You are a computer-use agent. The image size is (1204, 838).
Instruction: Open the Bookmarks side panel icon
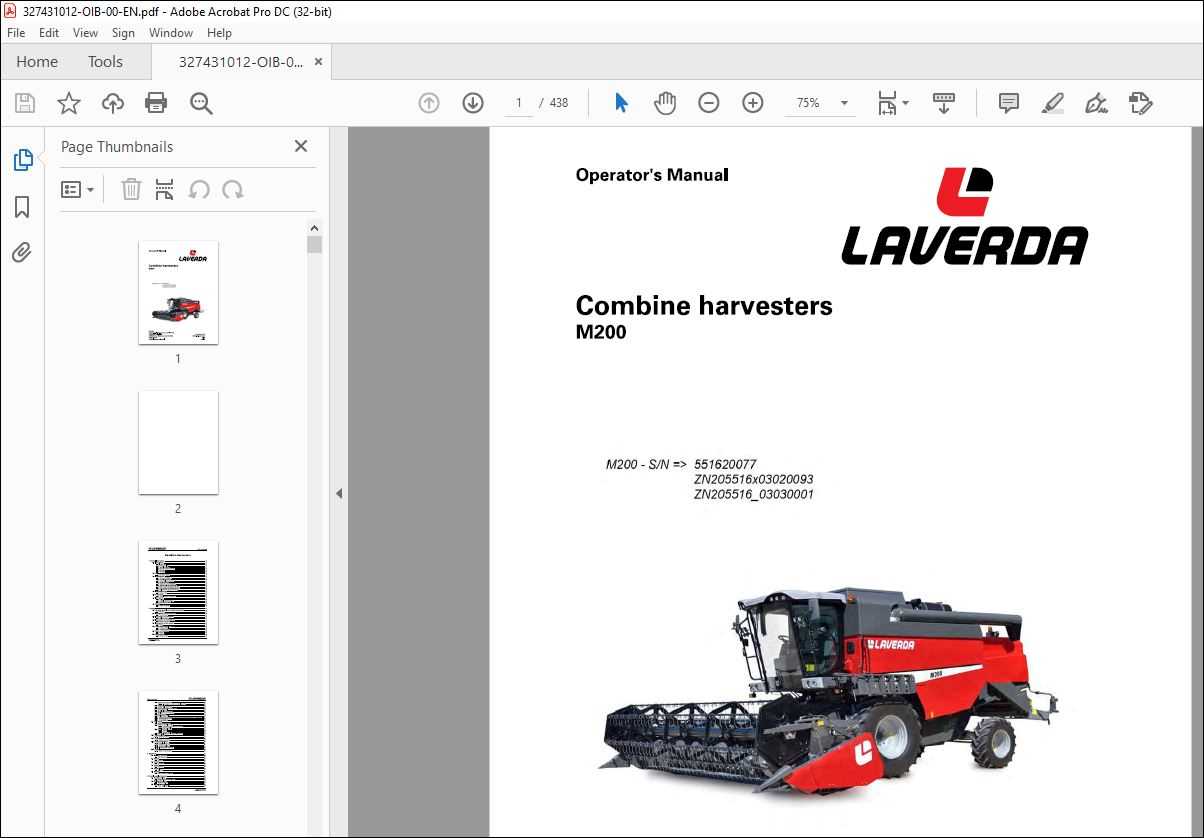click(22, 207)
